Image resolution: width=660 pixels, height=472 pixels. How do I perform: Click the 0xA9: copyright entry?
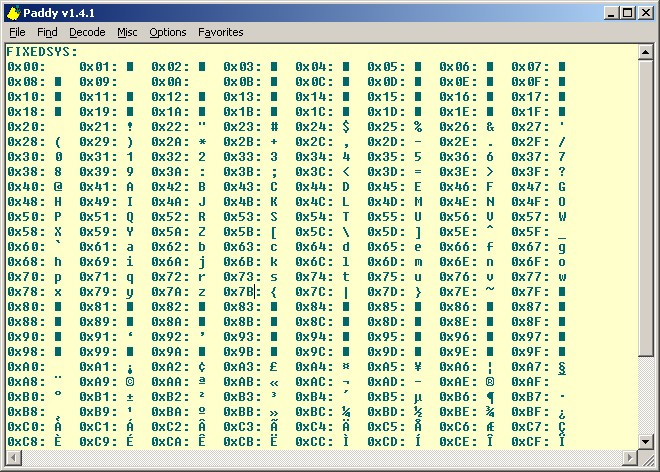pyautogui.click(x=106, y=382)
